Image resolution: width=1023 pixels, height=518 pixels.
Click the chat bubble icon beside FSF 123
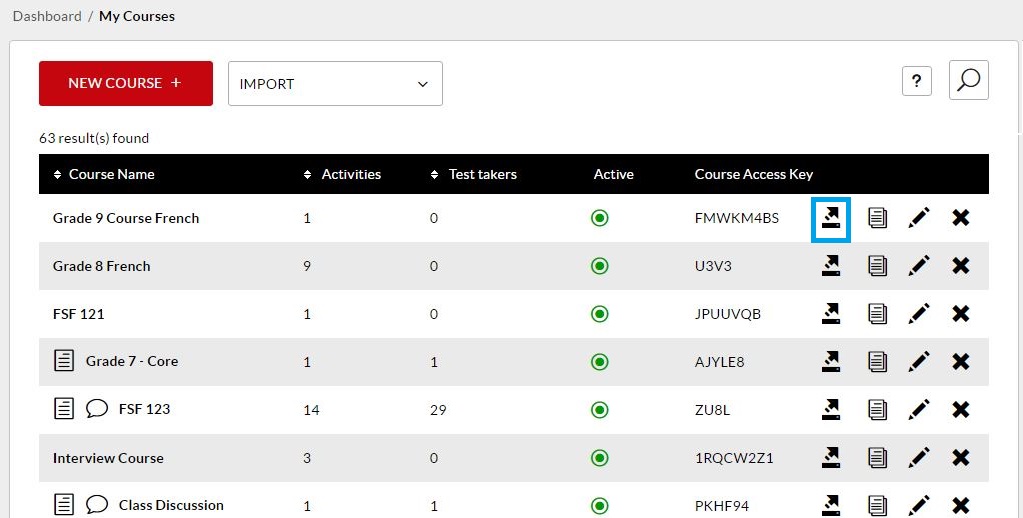point(97,409)
